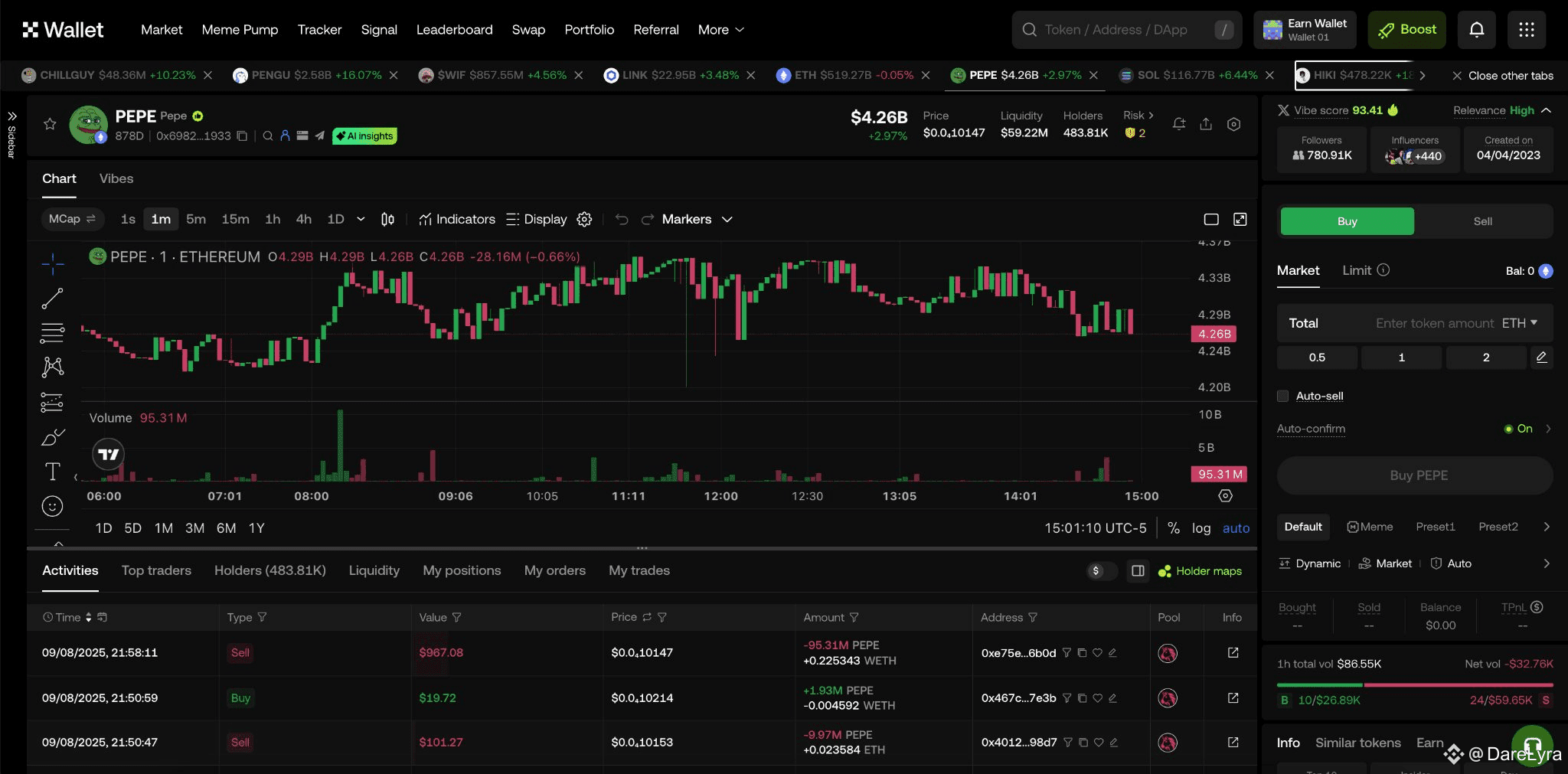Copy the 0x6982...1933 contract address
This screenshot has width=1568, height=774.
(242, 136)
